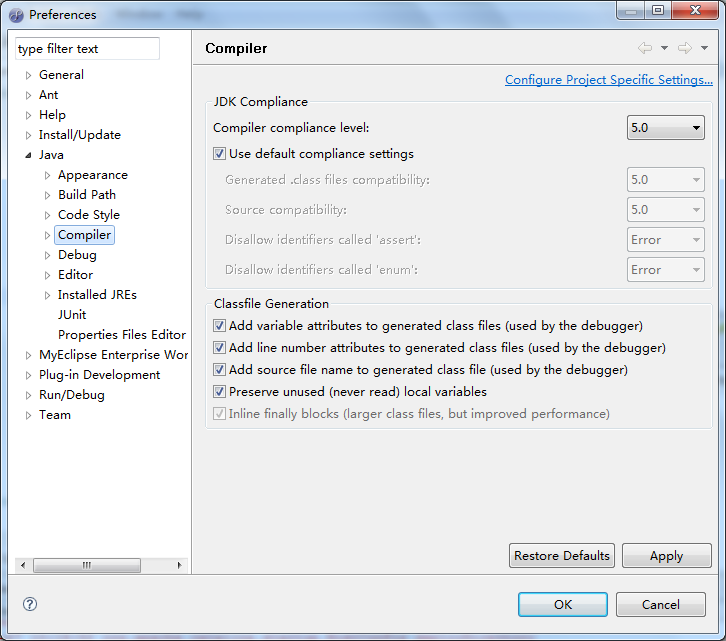
Task: Click the tree scrollbar right arrow
Action: (x=180, y=565)
